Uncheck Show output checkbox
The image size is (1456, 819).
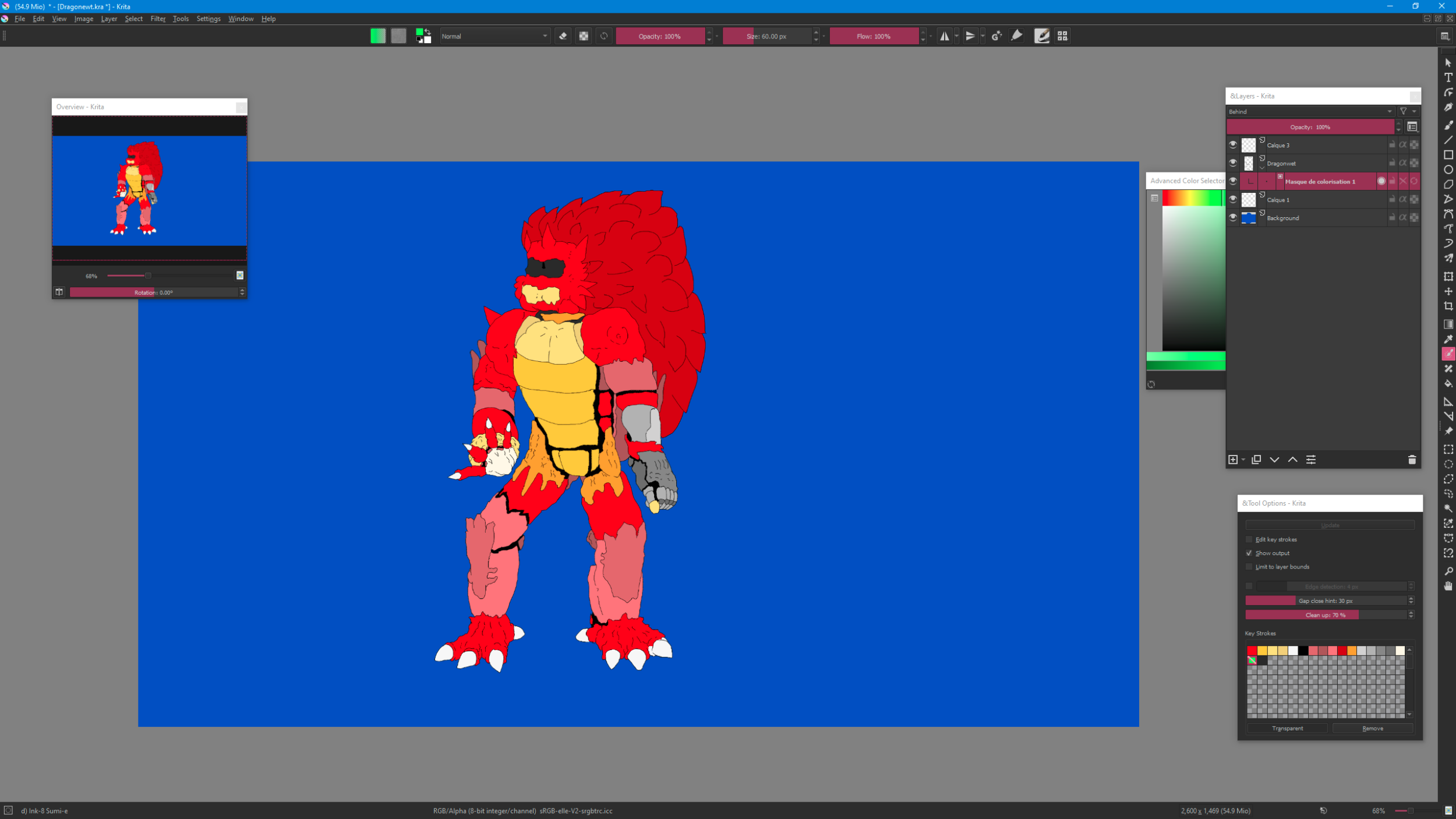(x=1249, y=553)
